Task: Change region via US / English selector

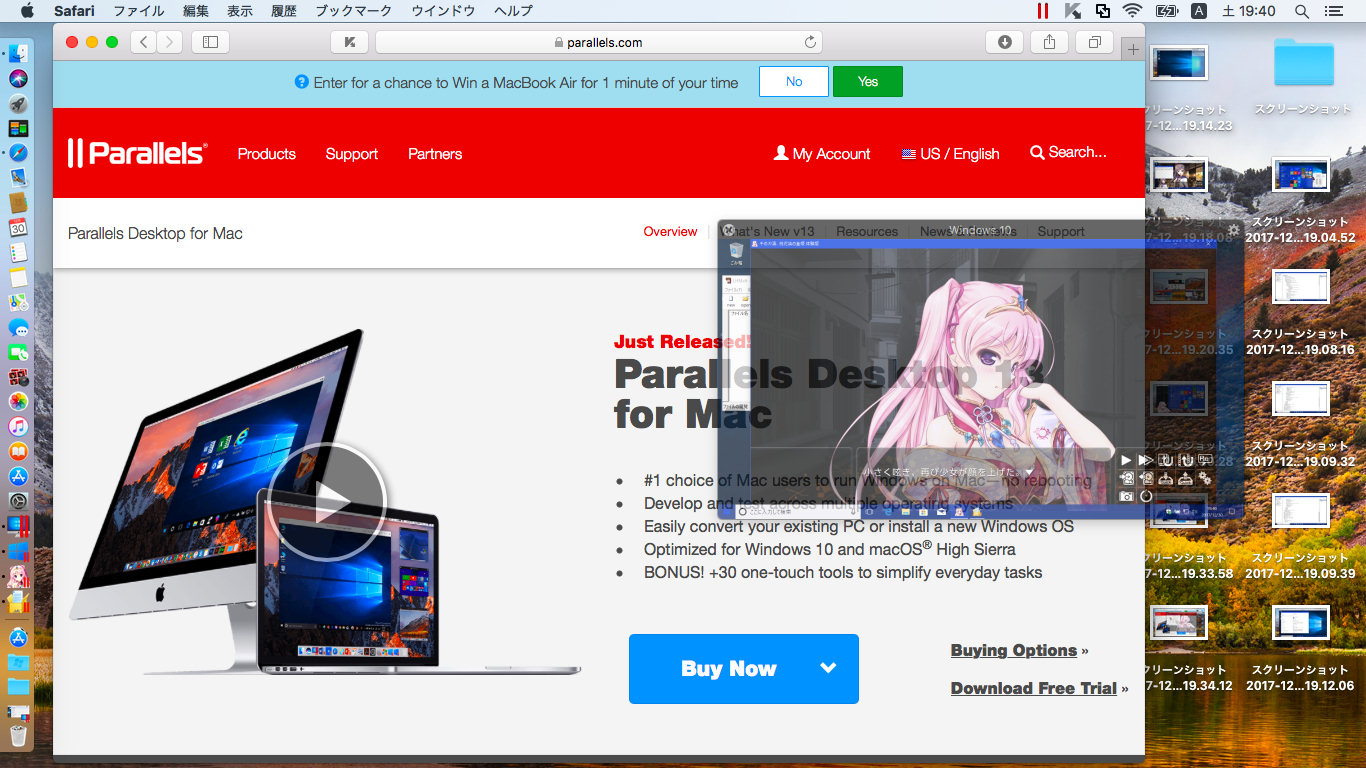Action: coord(950,154)
